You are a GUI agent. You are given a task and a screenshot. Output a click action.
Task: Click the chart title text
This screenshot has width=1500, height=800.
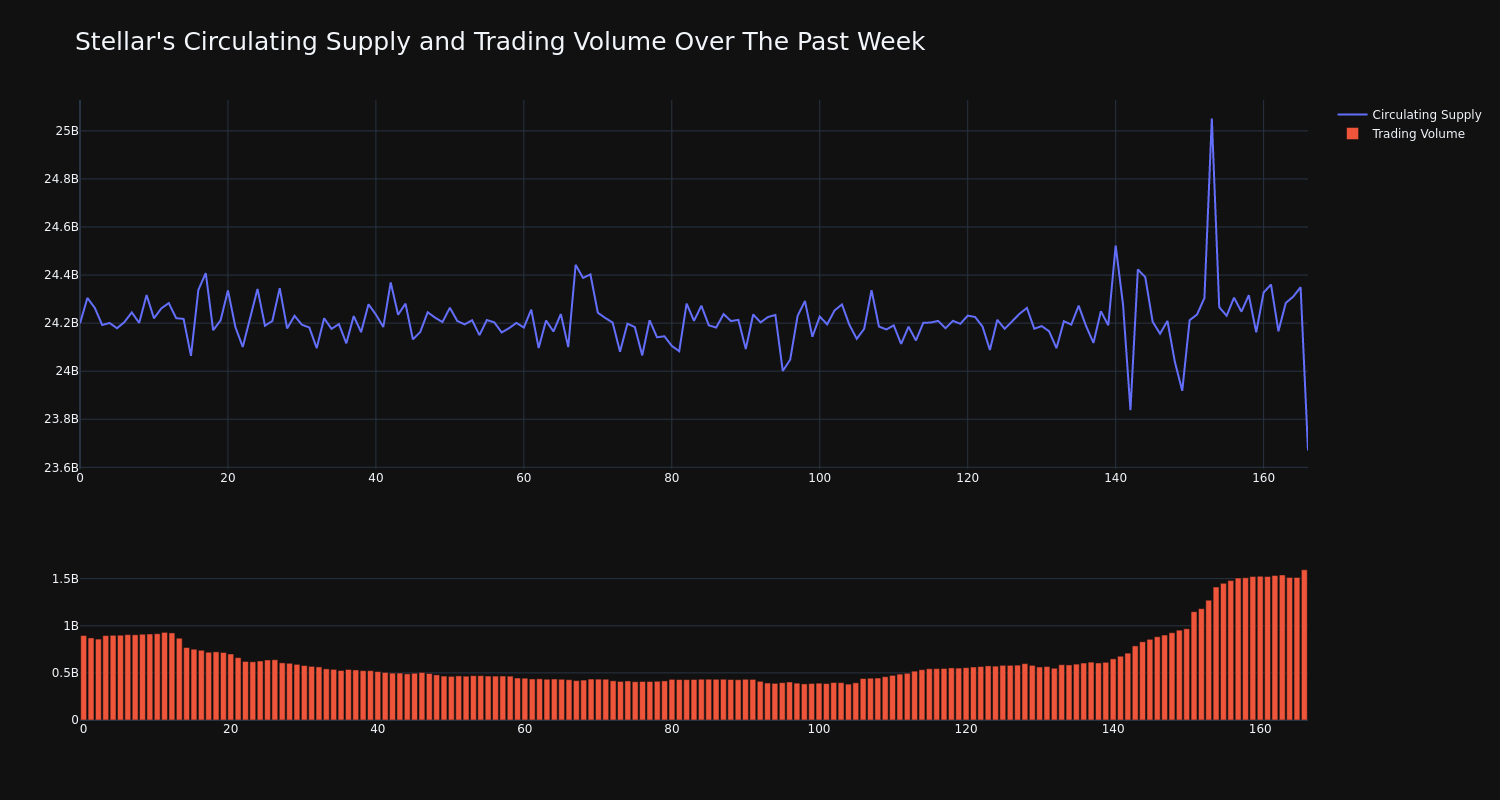coord(500,42)
